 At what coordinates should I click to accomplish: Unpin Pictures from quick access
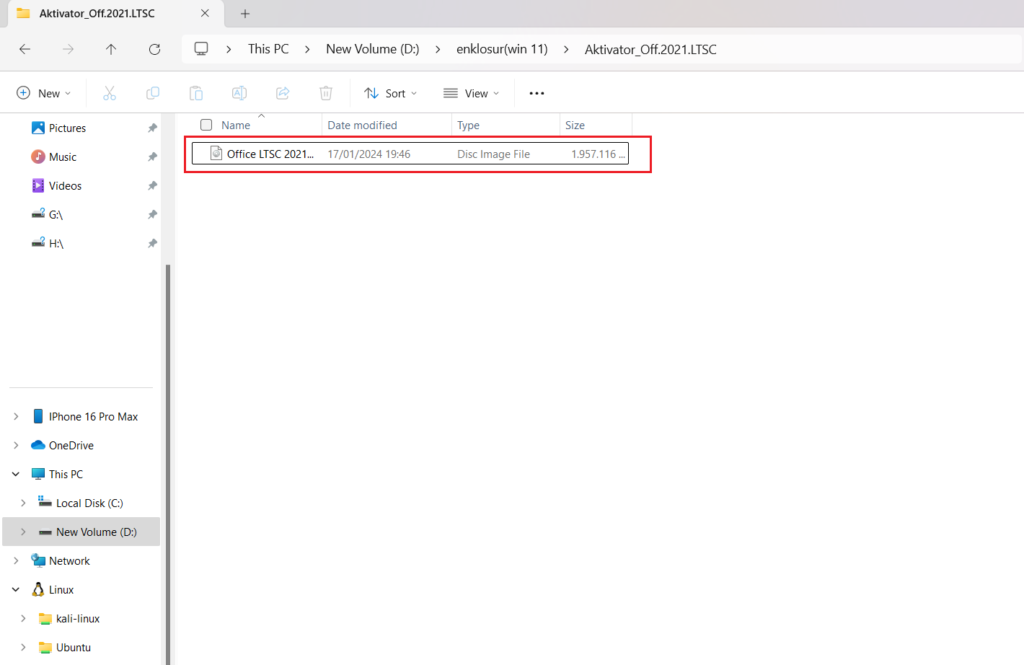(x=152, y=128)
